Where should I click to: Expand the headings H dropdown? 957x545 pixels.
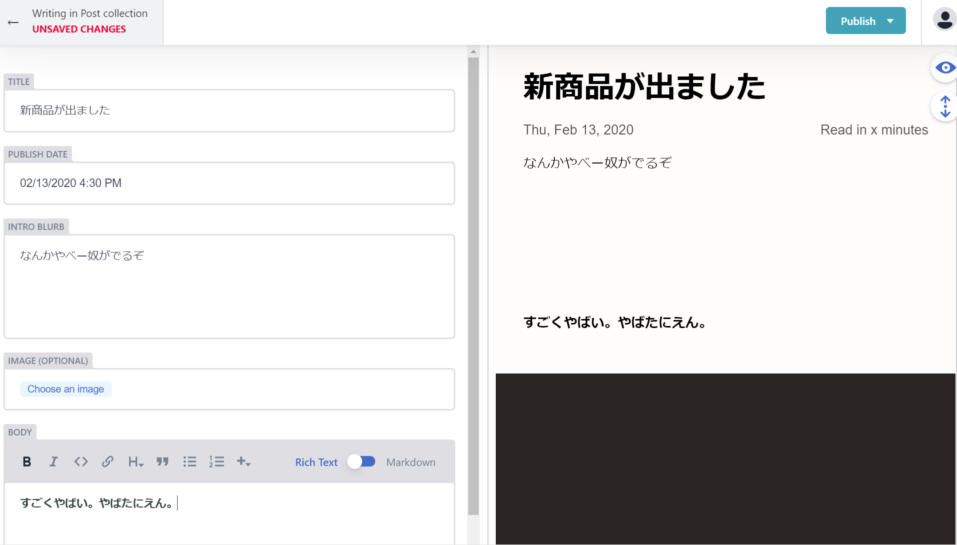click(x=135, y=462)
